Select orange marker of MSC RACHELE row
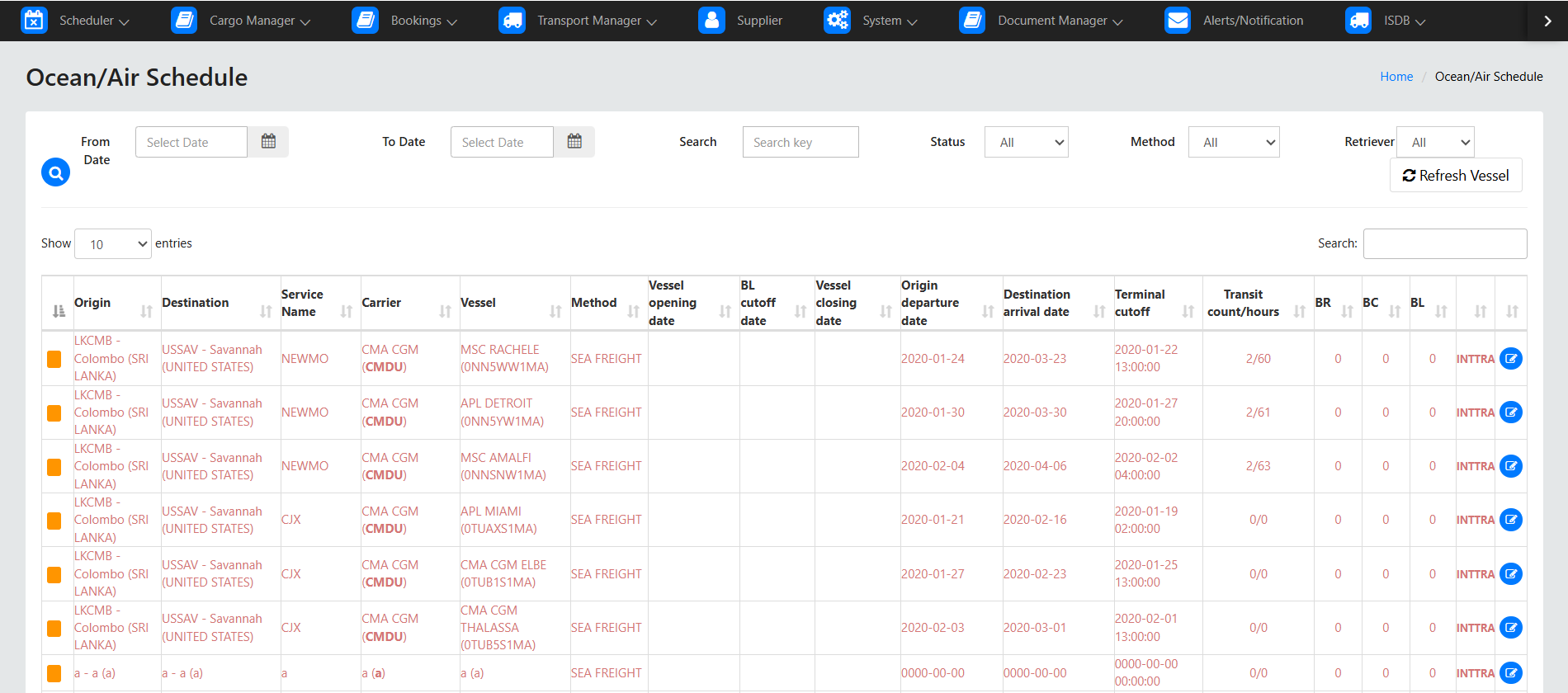 tap(54, 359)
